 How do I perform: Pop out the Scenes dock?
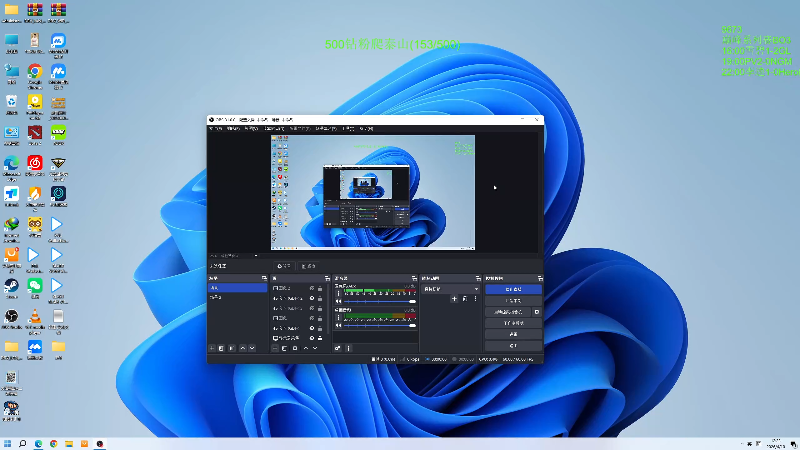(264, 278)
